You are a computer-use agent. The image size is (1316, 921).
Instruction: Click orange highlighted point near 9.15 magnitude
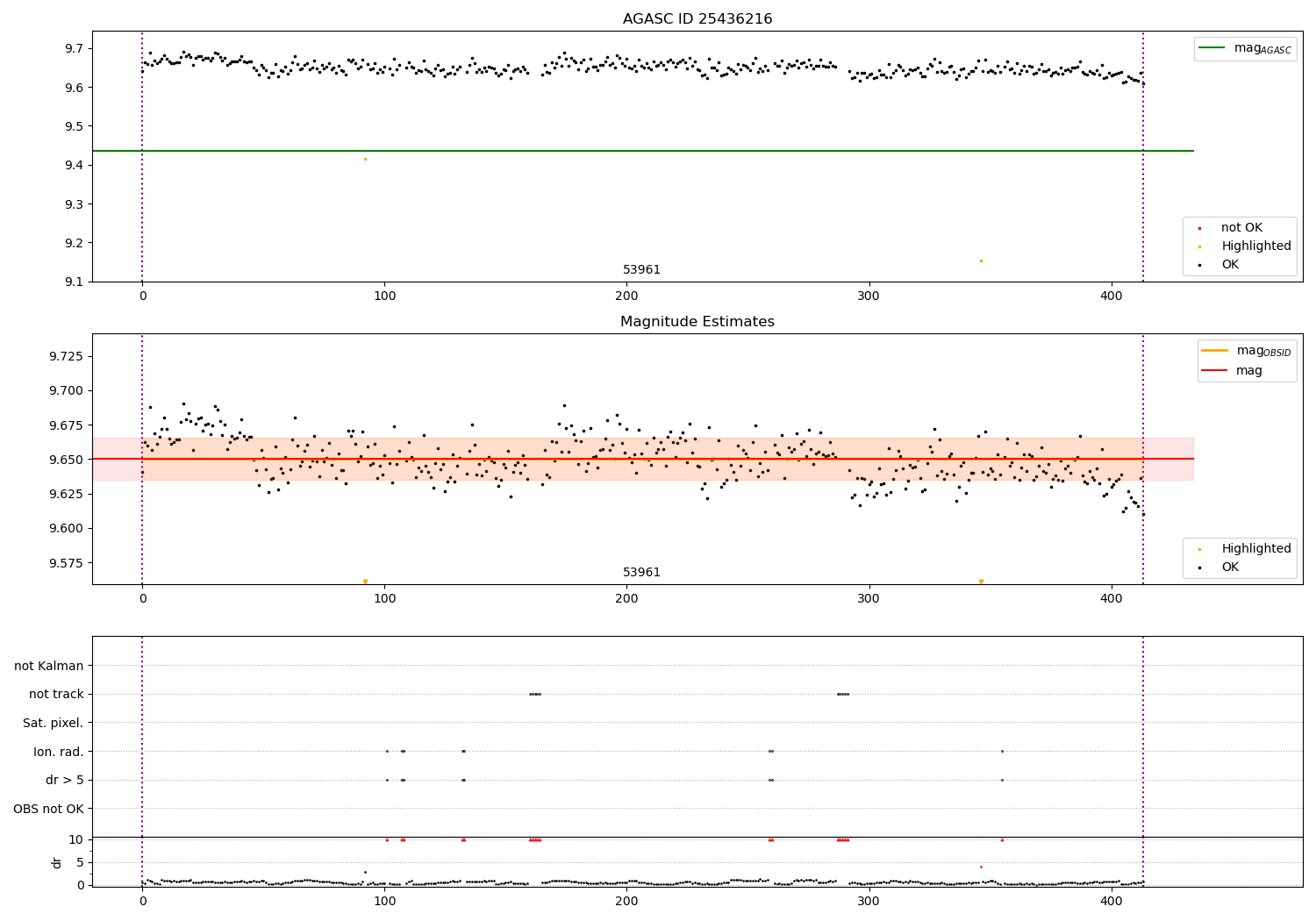coord(981,261)
